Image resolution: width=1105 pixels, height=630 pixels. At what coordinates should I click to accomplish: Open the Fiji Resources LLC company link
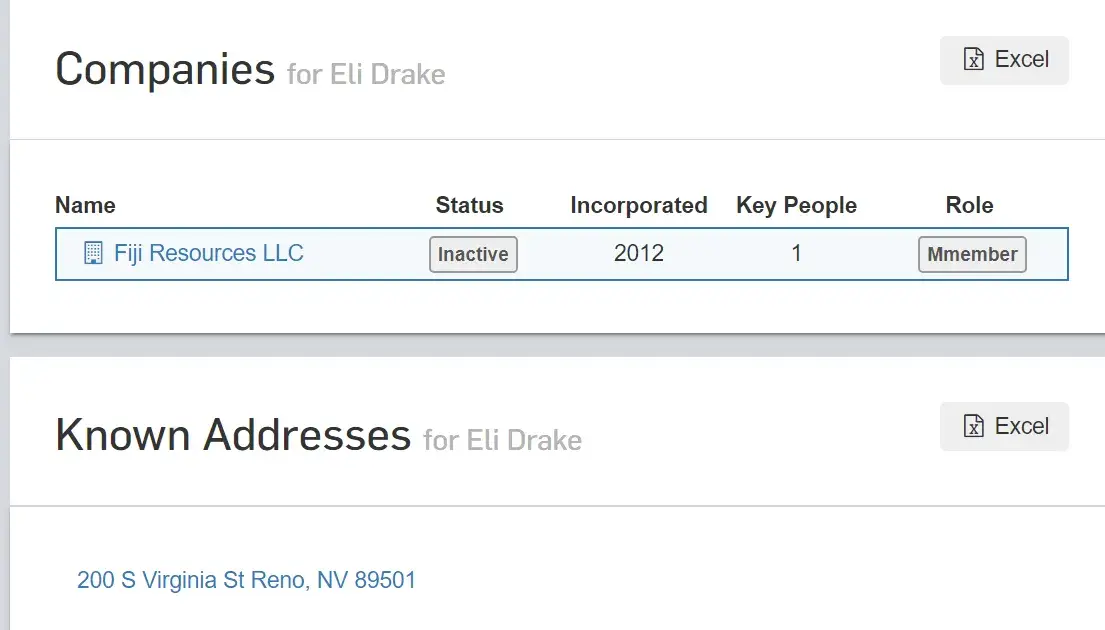[208, 253]
